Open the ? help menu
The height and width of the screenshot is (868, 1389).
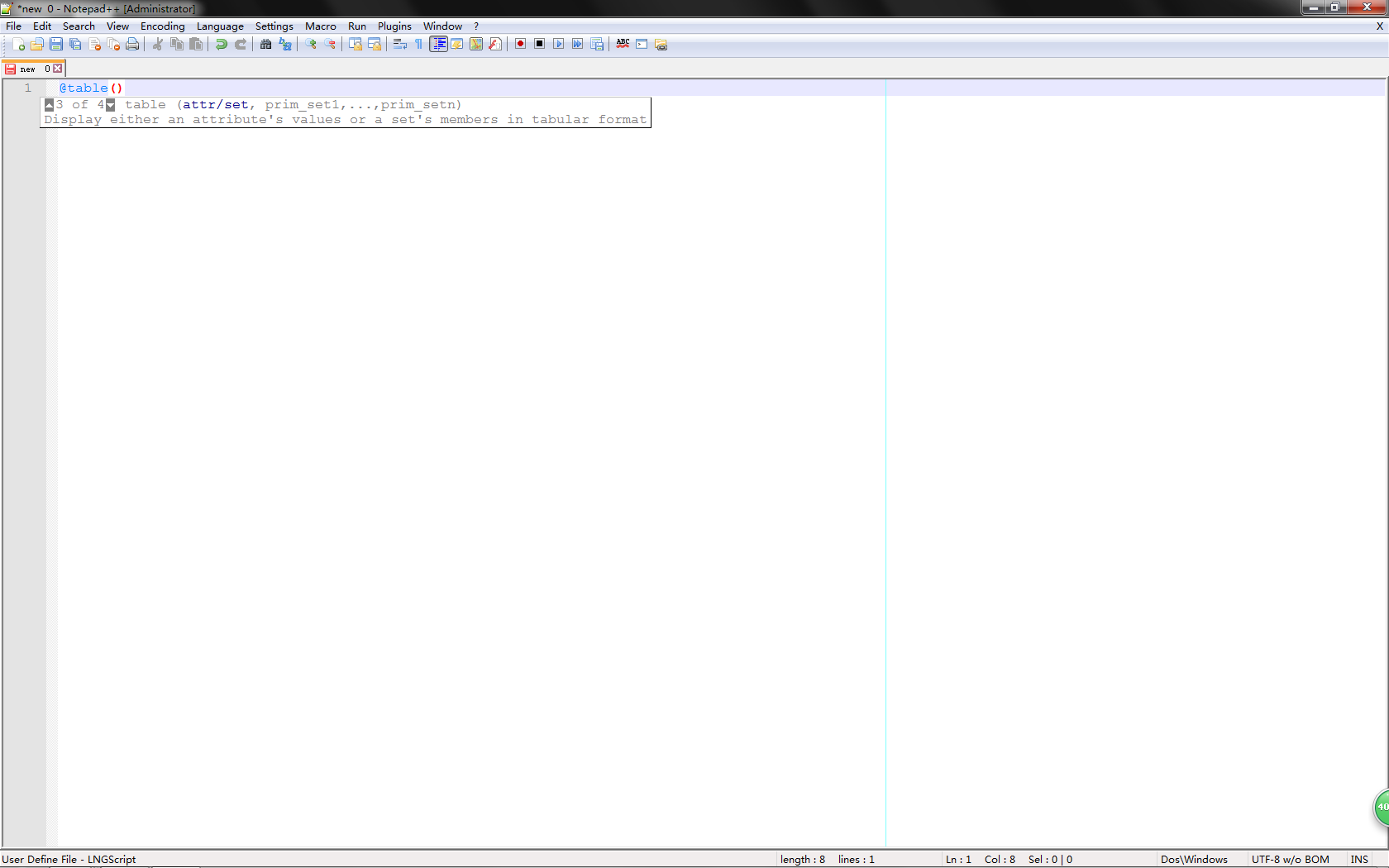pos(476,26)
